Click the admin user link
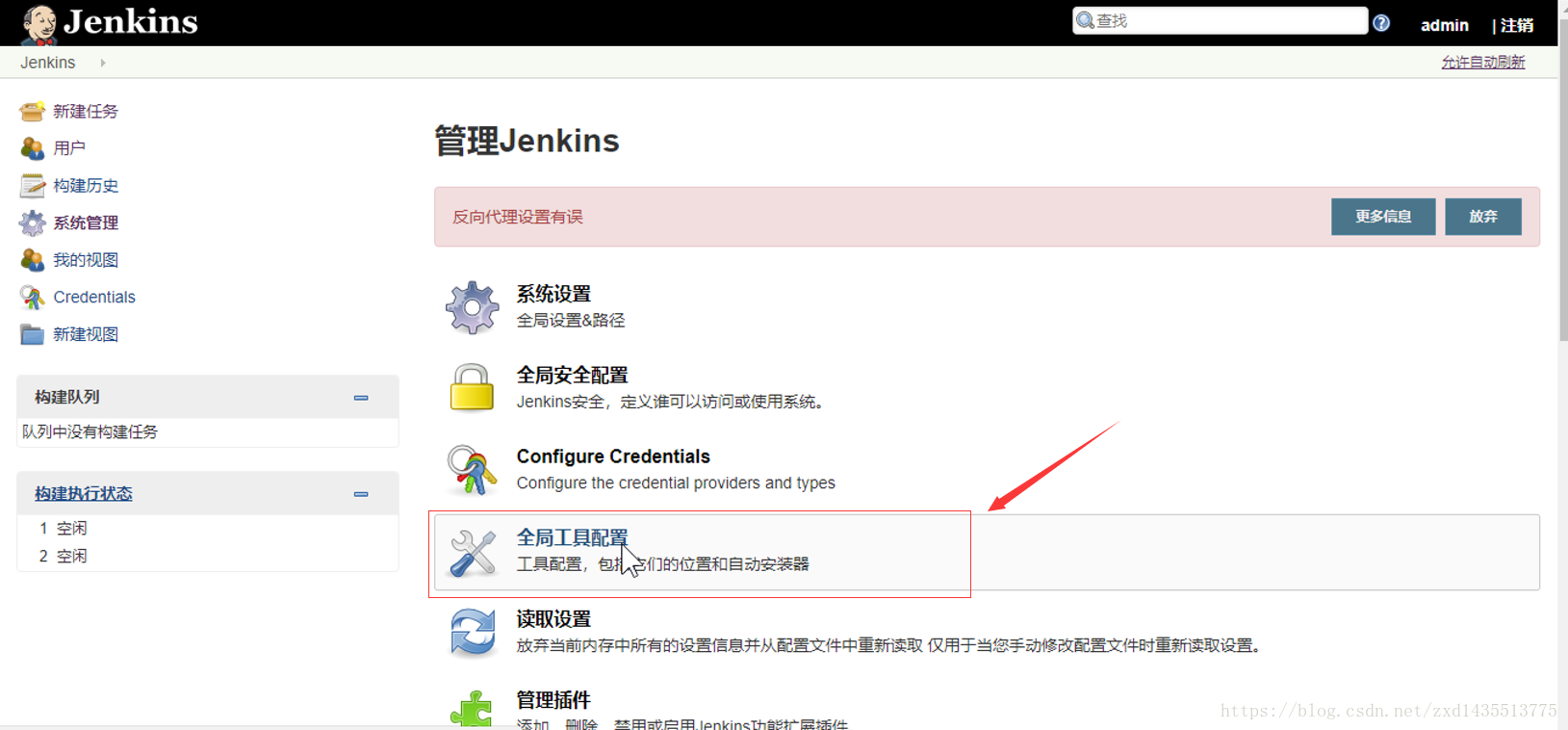 click(x=1445, y=25)
